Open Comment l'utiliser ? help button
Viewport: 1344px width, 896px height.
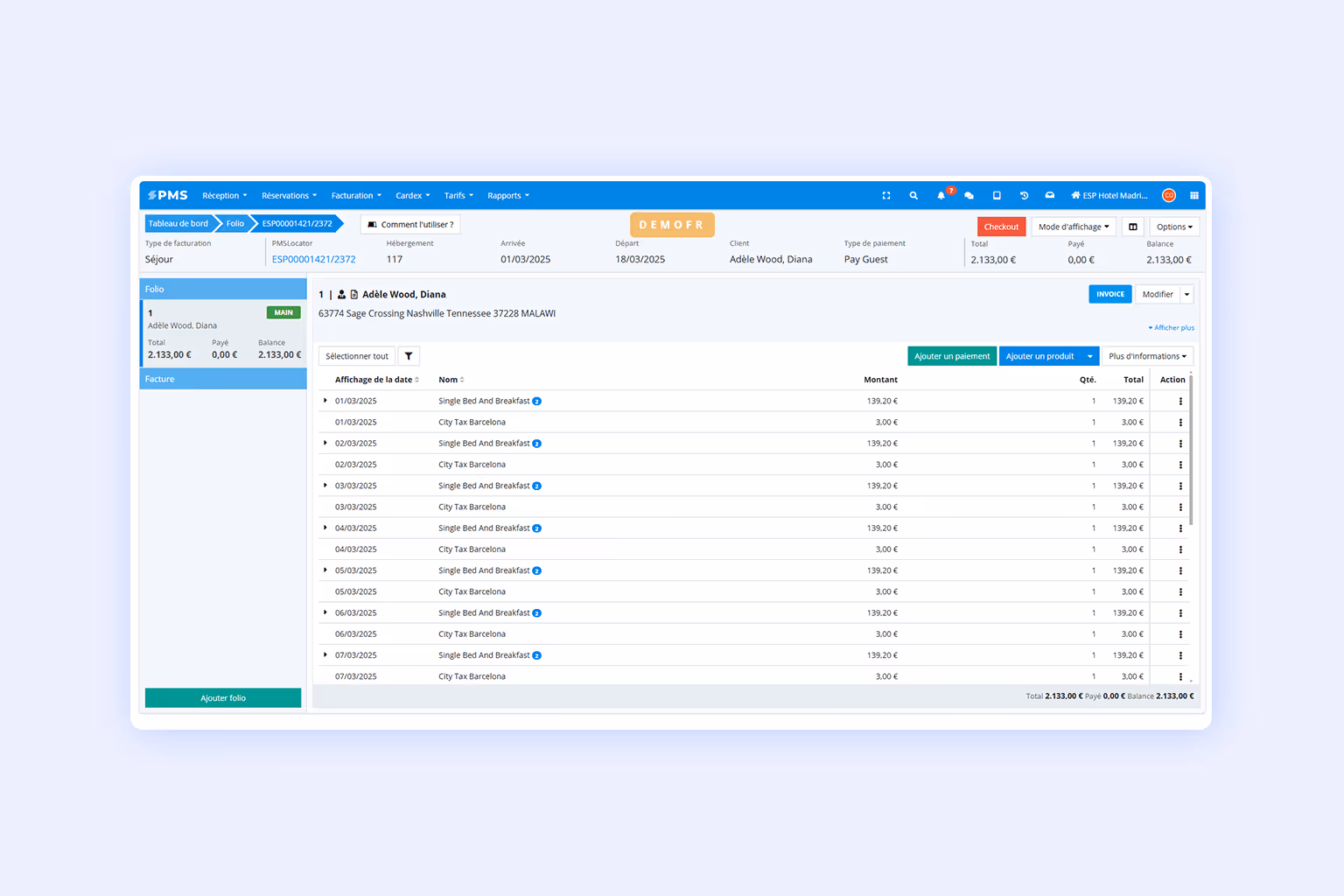click(410, 225)
